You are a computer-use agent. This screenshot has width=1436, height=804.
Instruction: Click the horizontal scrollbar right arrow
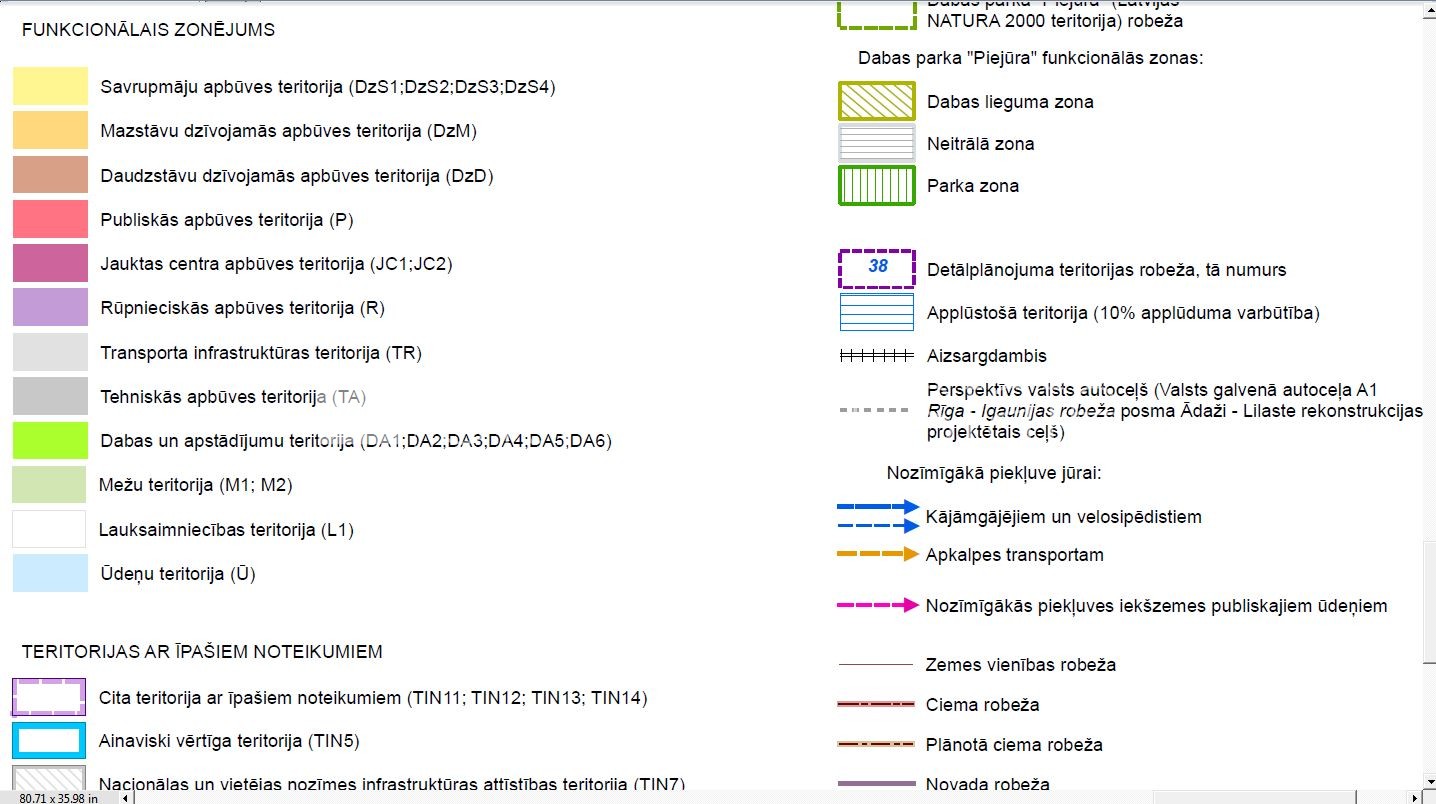tap(1416, 797)
